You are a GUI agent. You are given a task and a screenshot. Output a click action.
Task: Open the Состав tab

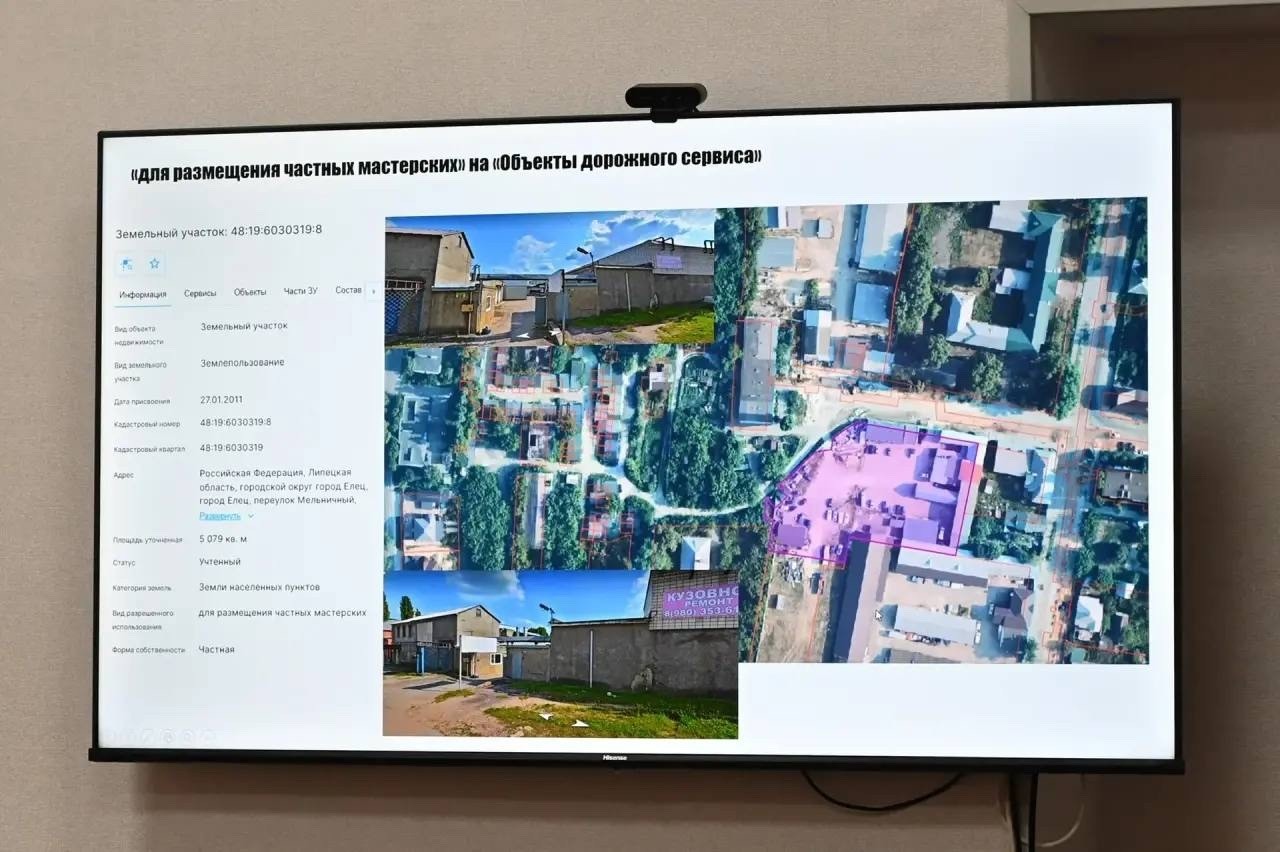(x=348, y=290)
